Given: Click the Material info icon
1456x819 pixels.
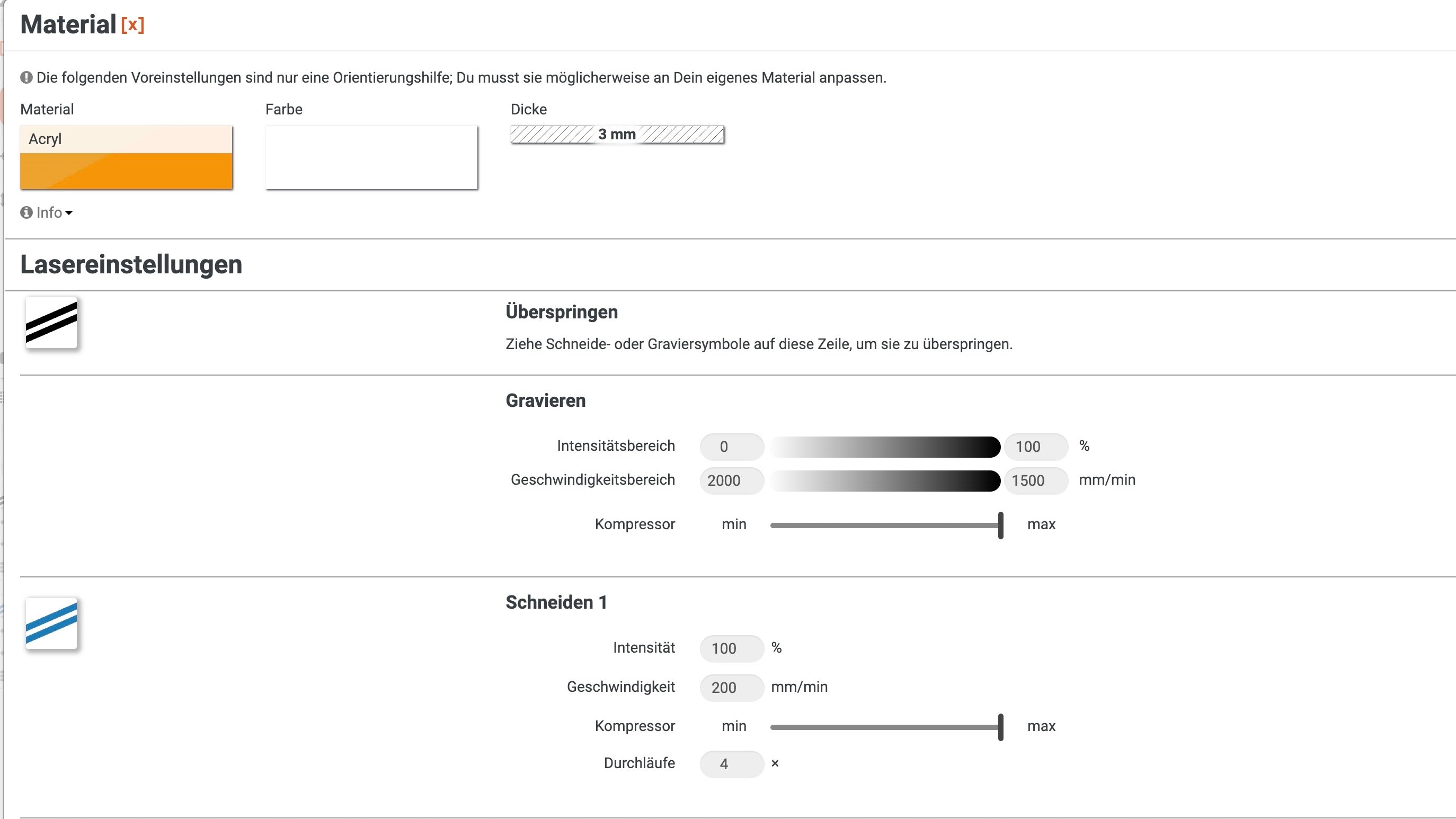Looking at the screenshot, I should 26,212.
